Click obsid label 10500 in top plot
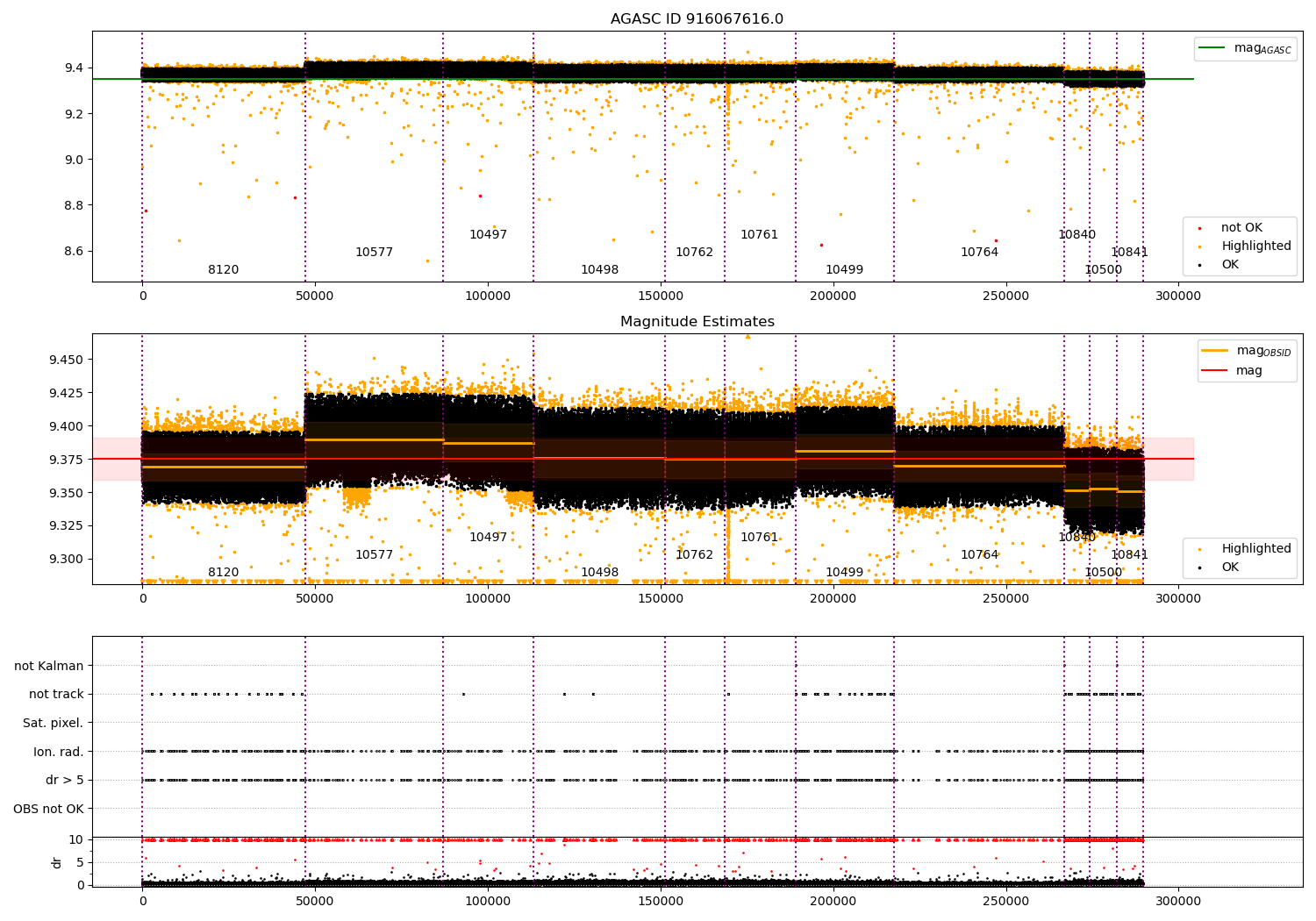The width and height of the screenshot is (1316, 921). 1103,270
